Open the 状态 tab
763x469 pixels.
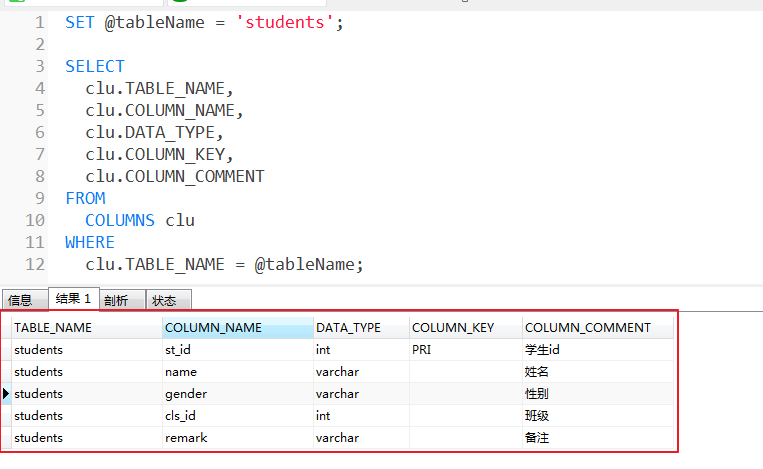click(x=168, y=300)
